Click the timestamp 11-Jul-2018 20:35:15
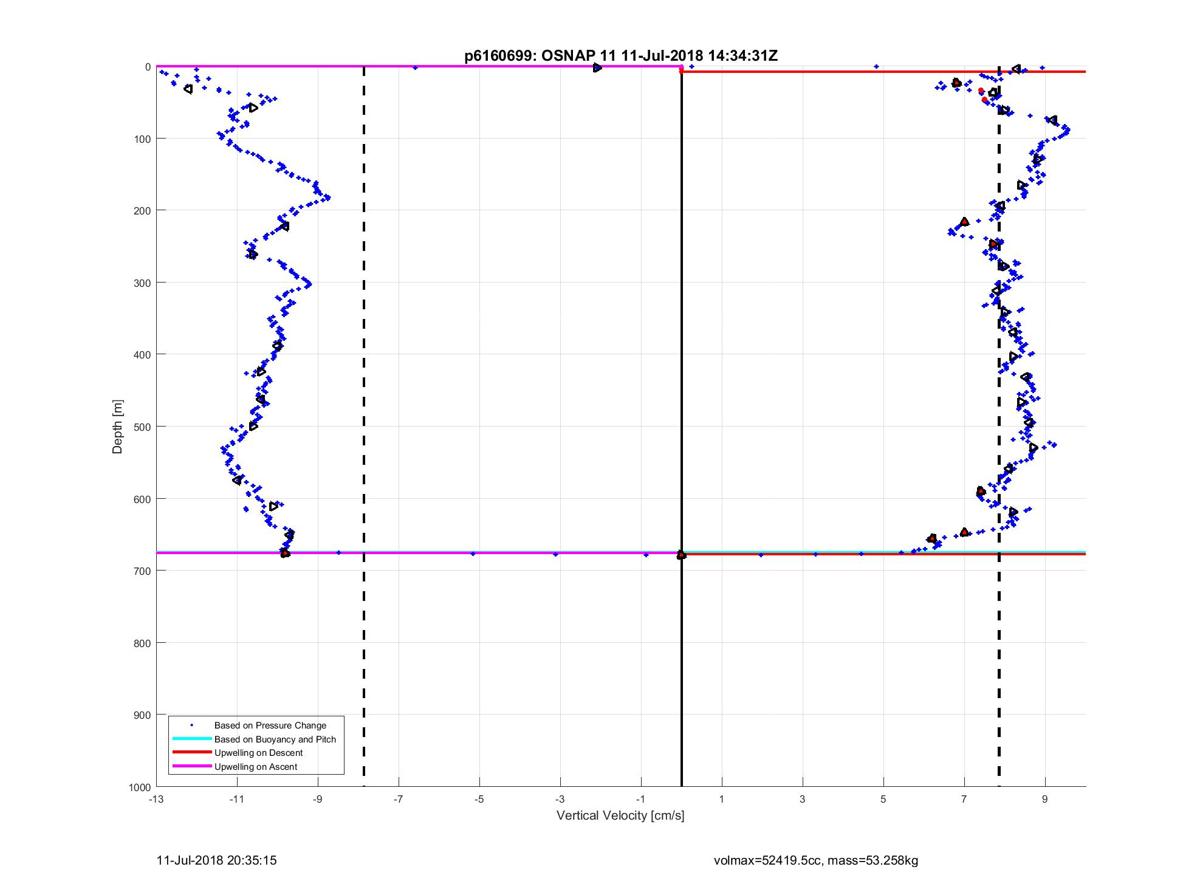Screen dimensions: 1200x885 [217, 860]
